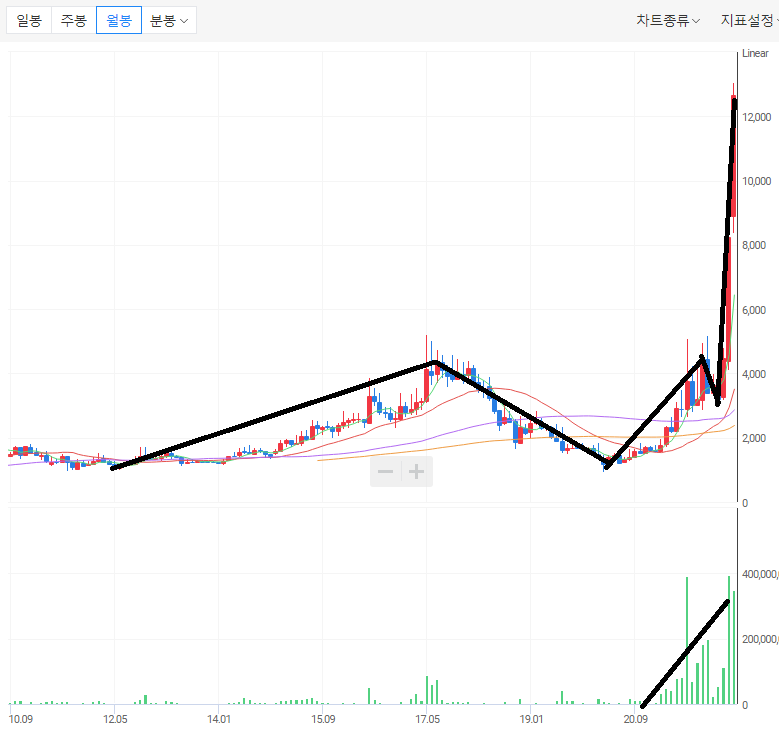Click the Linear scale label
The width and height of the screenshot is (779, 730).
click(755, 53)
